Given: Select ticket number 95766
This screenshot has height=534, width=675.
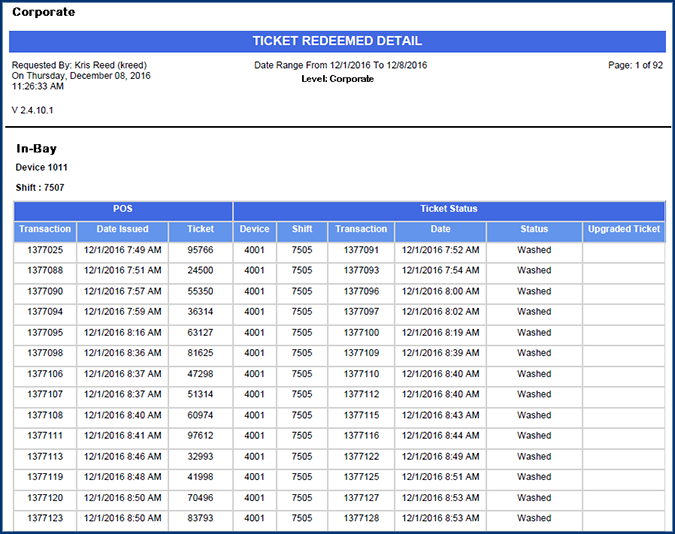Looking at the screenshot, I should pyautogui.click(x=200, y=250).
